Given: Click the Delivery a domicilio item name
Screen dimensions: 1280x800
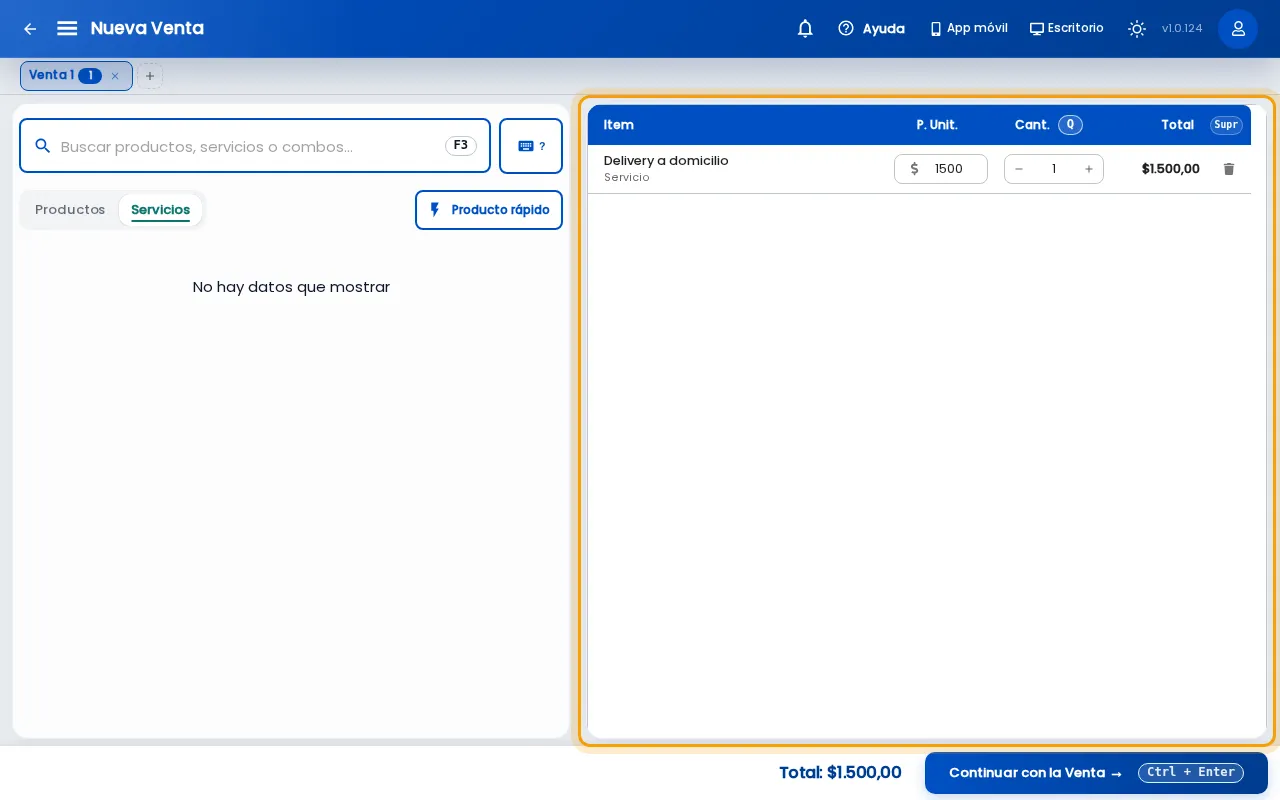Looking at the screenshot, I should tap(666, 161).
